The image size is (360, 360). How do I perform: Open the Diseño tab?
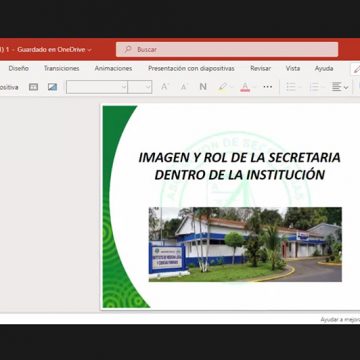click(19, 68)
